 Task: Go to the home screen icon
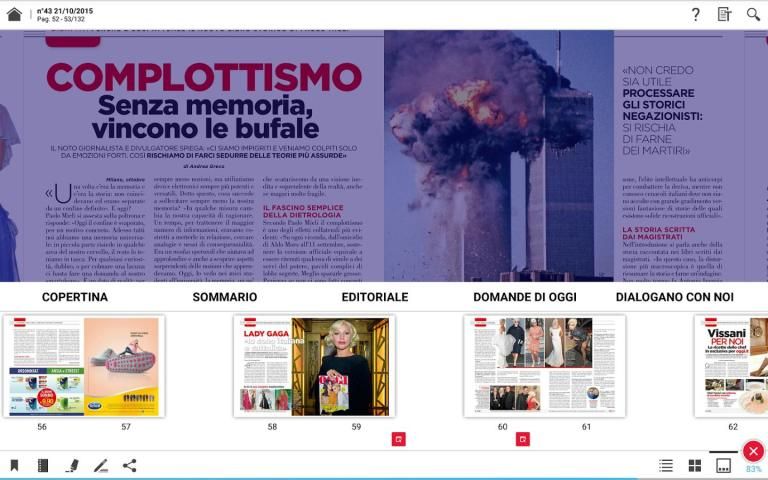coord(14,14)
